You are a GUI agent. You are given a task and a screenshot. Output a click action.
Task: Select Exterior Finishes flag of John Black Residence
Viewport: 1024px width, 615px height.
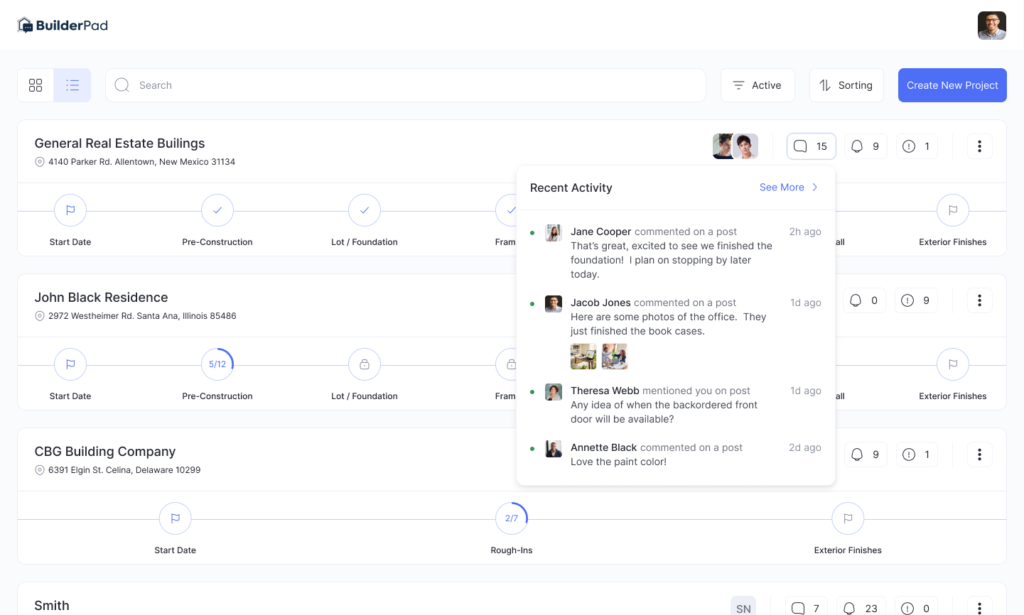click(x=953, y=364)
